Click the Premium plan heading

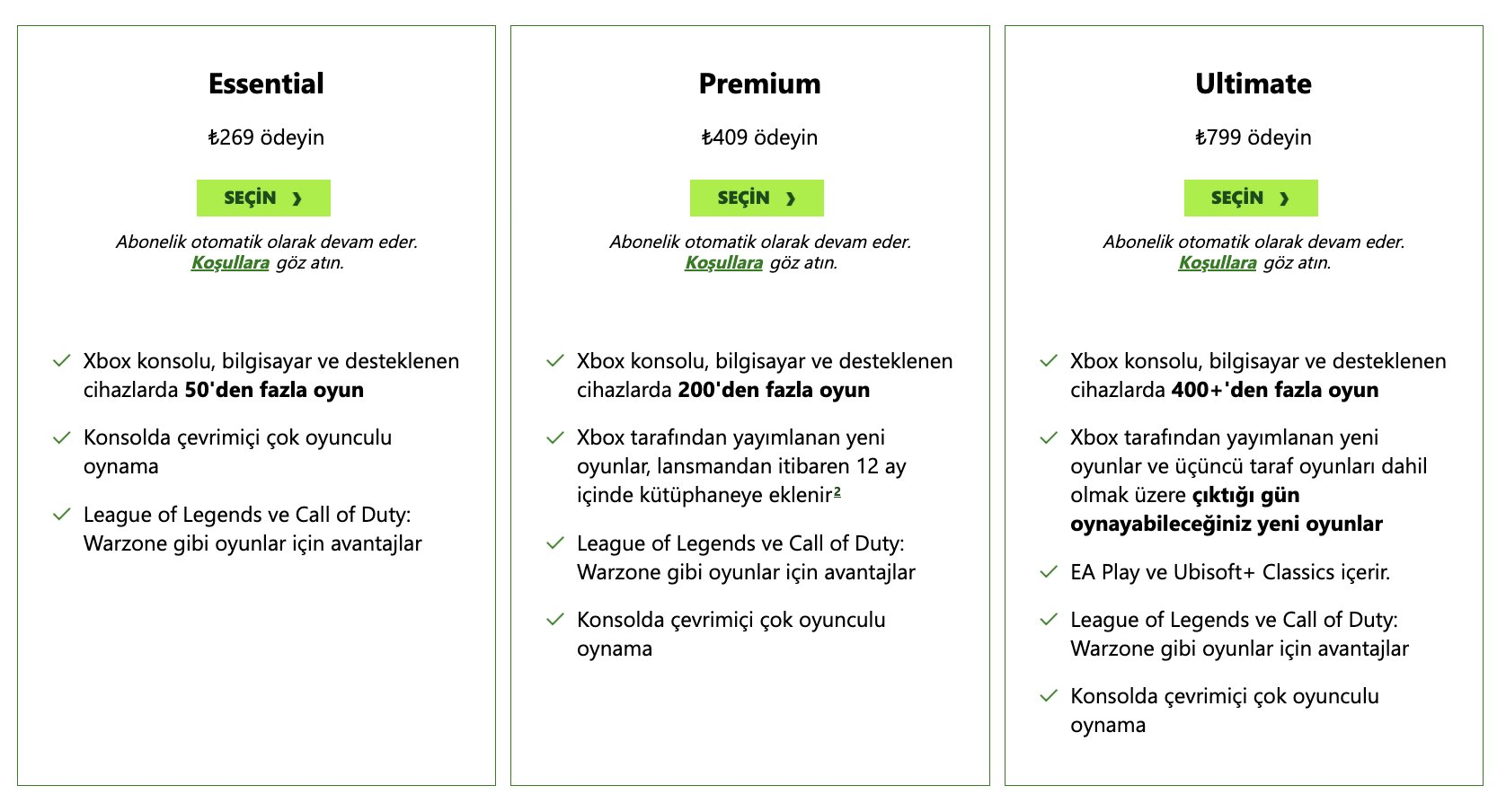(x=760, y=84)
